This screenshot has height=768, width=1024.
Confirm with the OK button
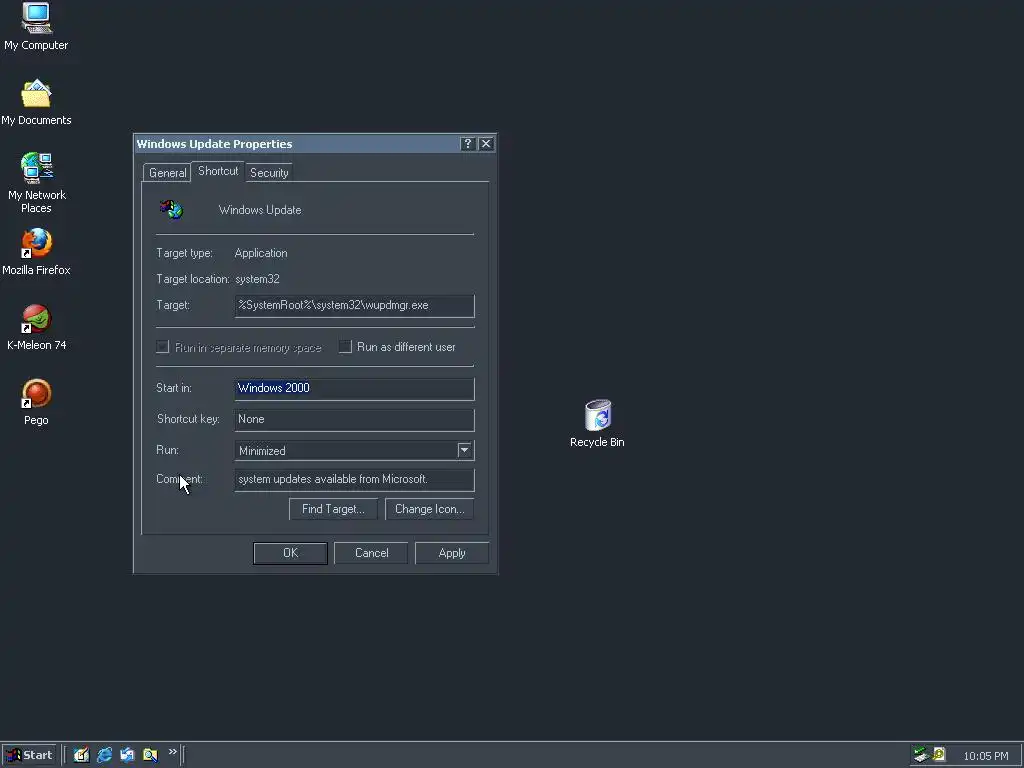point(291,553)
